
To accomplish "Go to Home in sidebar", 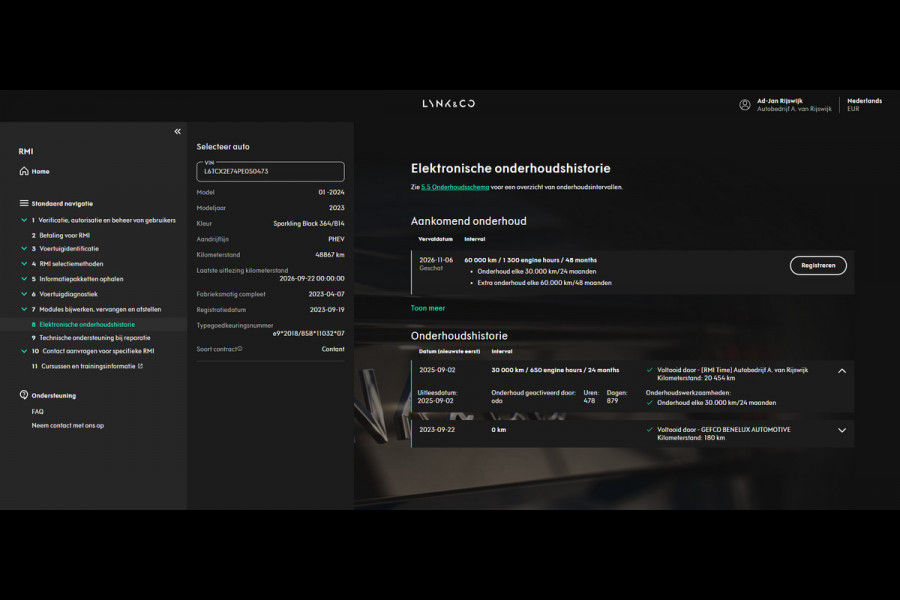I will coord(40,171).
